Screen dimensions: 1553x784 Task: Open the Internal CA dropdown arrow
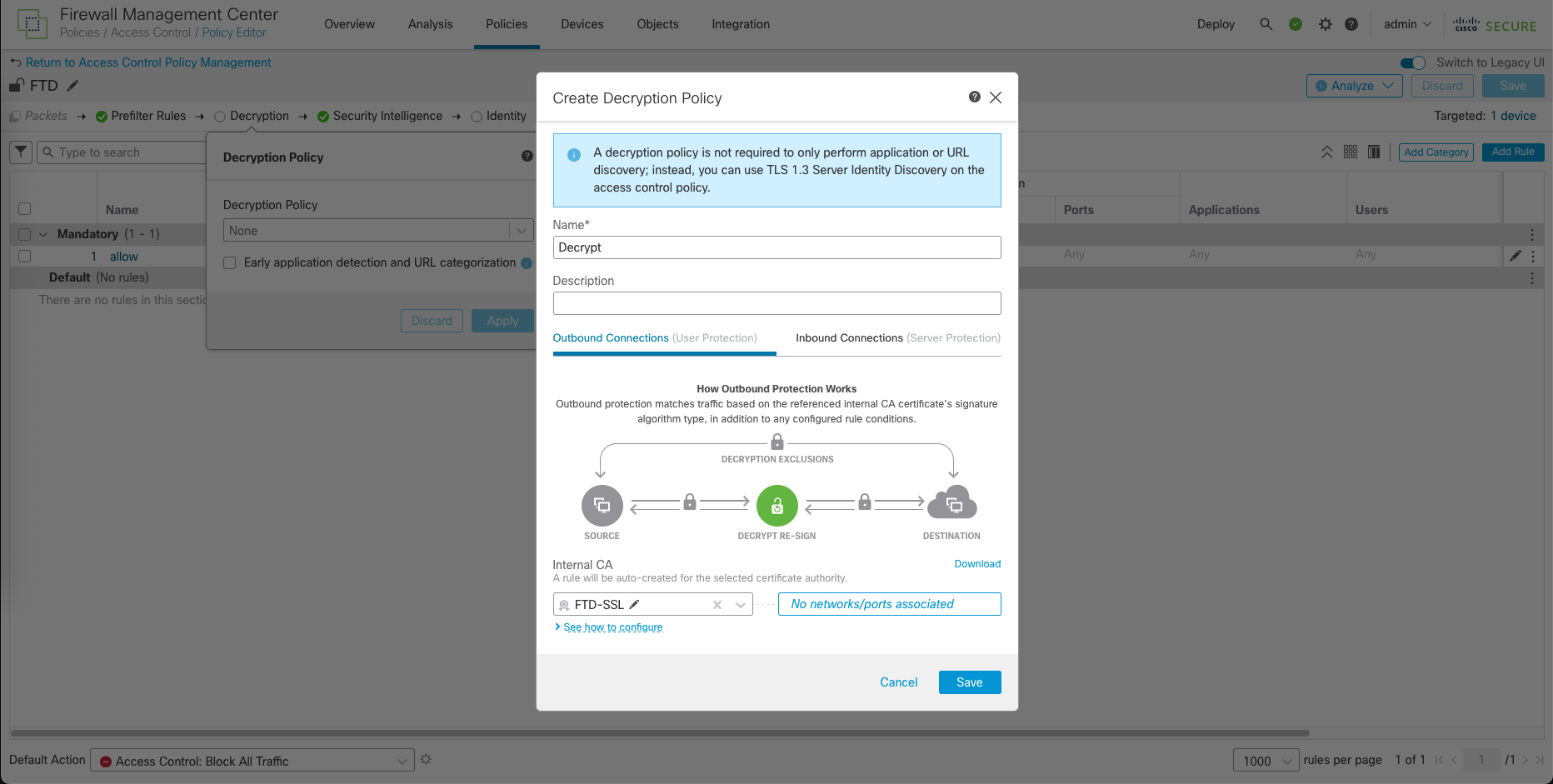(740, 605)
